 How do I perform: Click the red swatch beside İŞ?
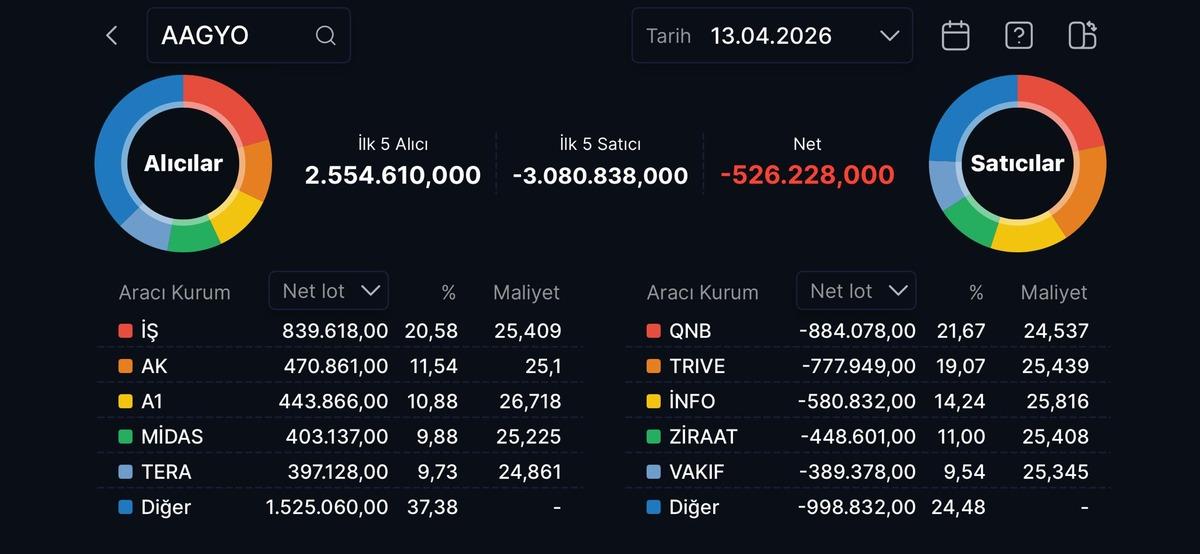[x=125, y=331]
